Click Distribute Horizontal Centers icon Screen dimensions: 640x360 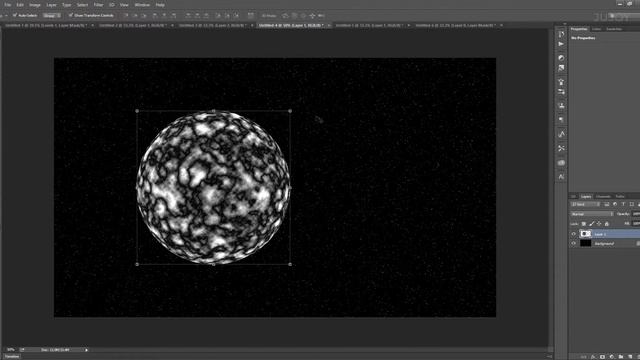[227, 16]
